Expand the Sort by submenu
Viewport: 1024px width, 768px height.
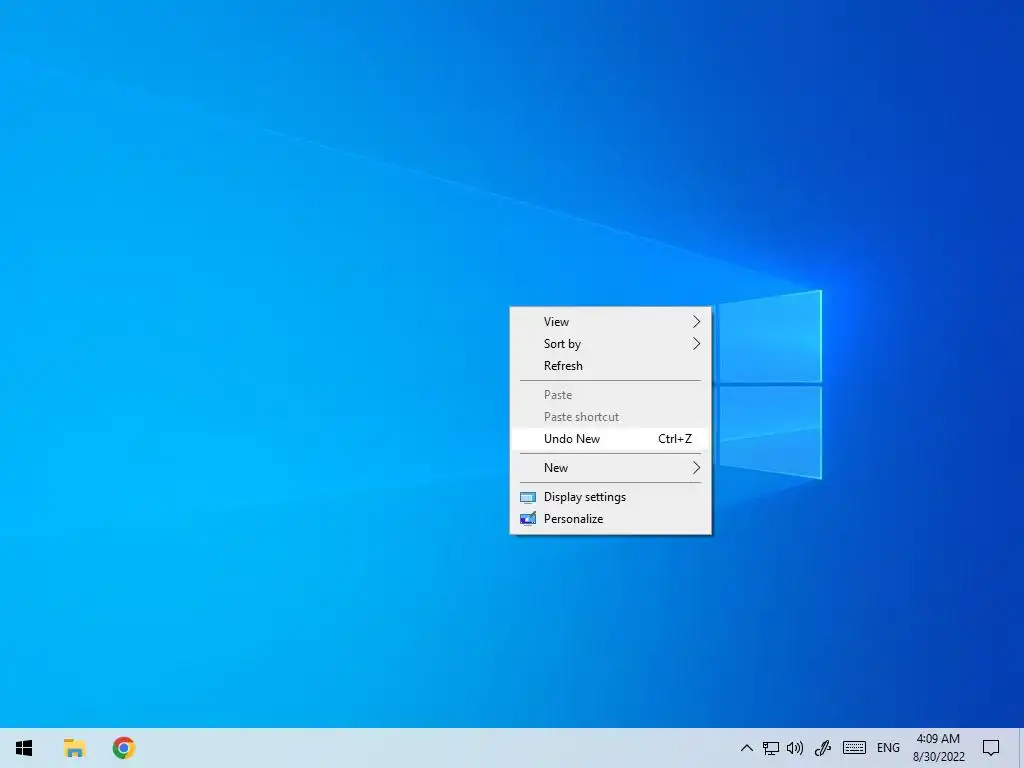tap(611, 344)
